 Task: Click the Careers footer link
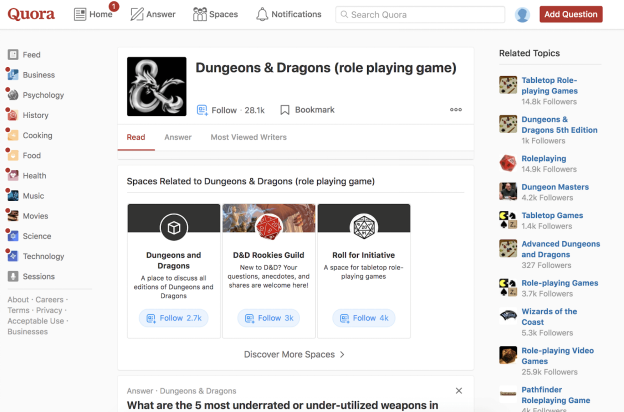tap(49, 299)
